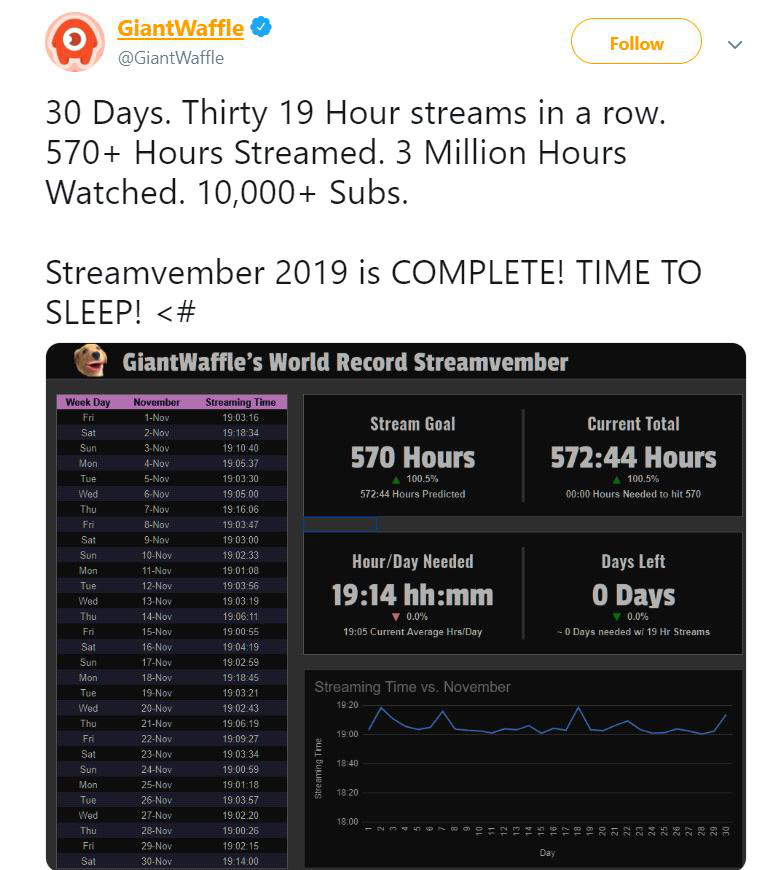Open the @GiantWaffle handle
781x870 pixels.
171,58
